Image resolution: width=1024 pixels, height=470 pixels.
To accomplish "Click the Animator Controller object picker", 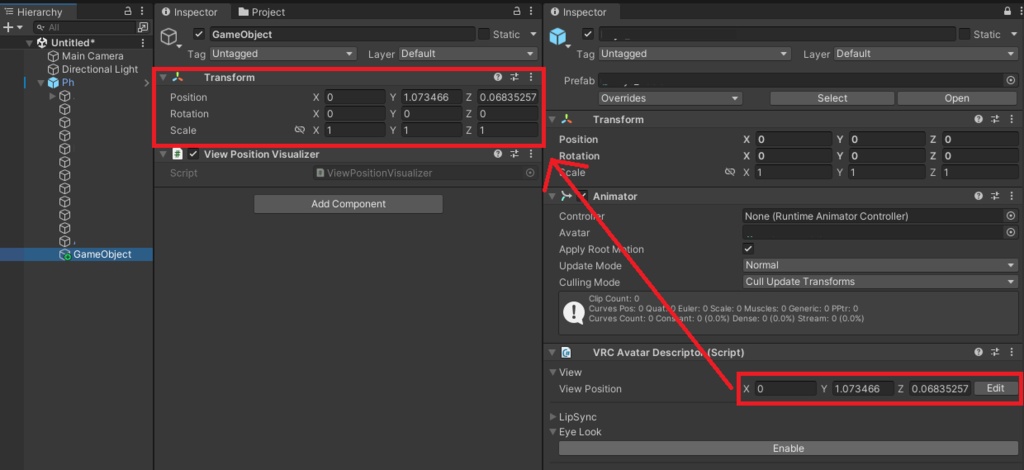I will (1011, 216).
